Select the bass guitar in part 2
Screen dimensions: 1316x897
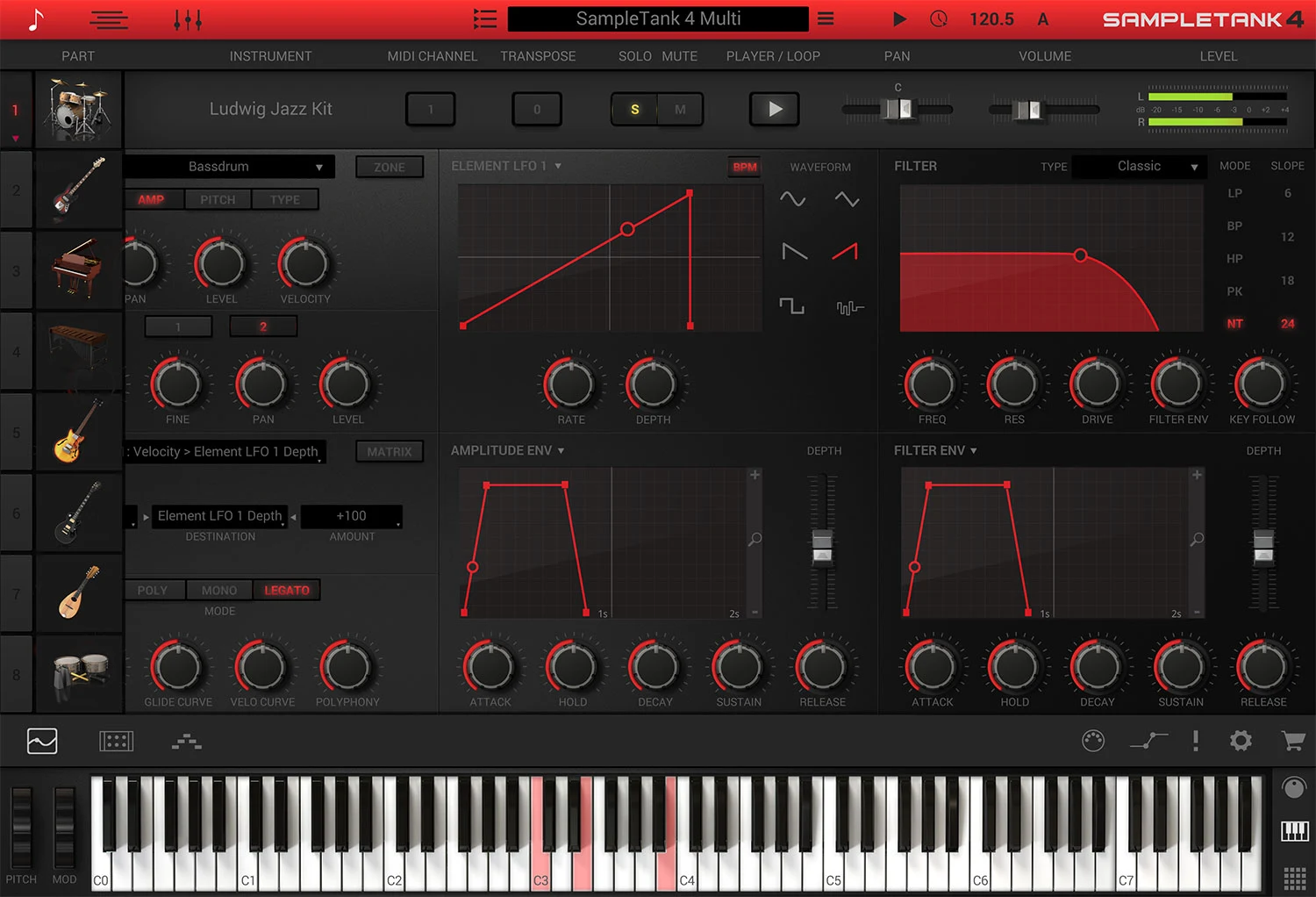[79, 189]
